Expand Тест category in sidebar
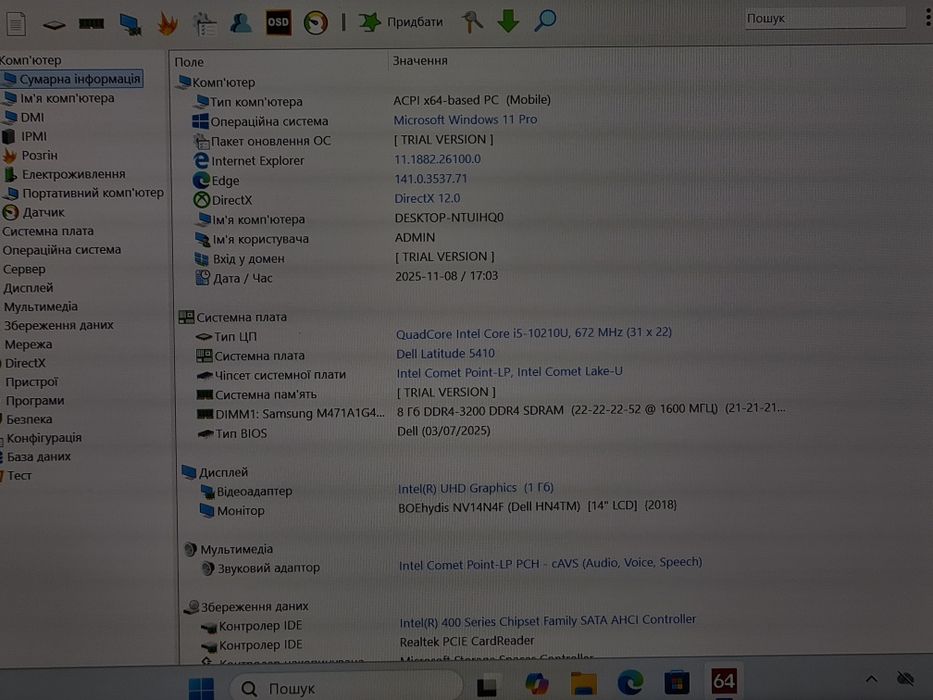This screenshot has width=933, height=700. [18, 475]
